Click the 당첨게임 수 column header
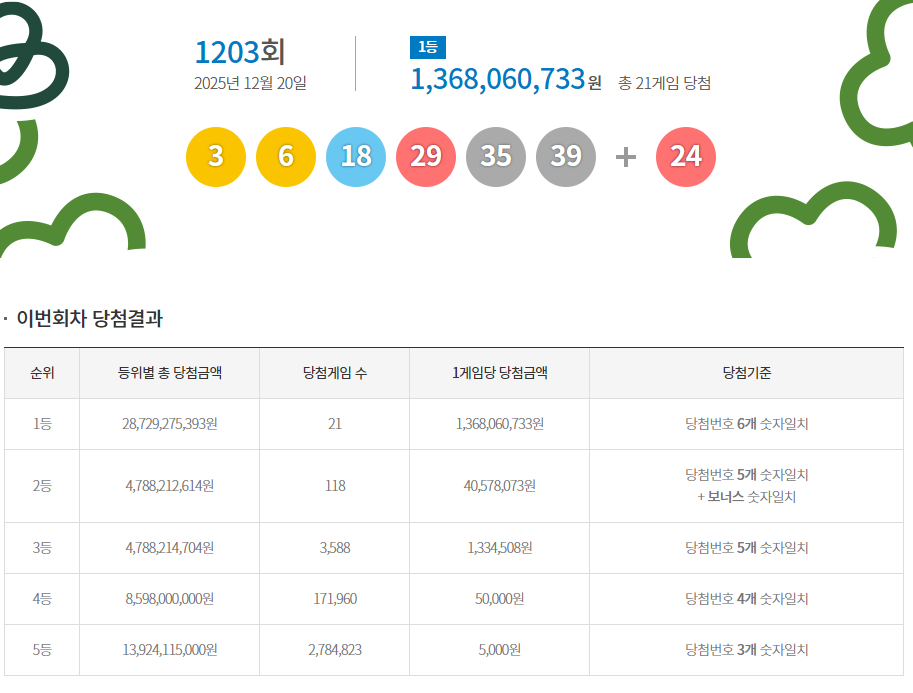The image size is (913, 693). (334, 373)
